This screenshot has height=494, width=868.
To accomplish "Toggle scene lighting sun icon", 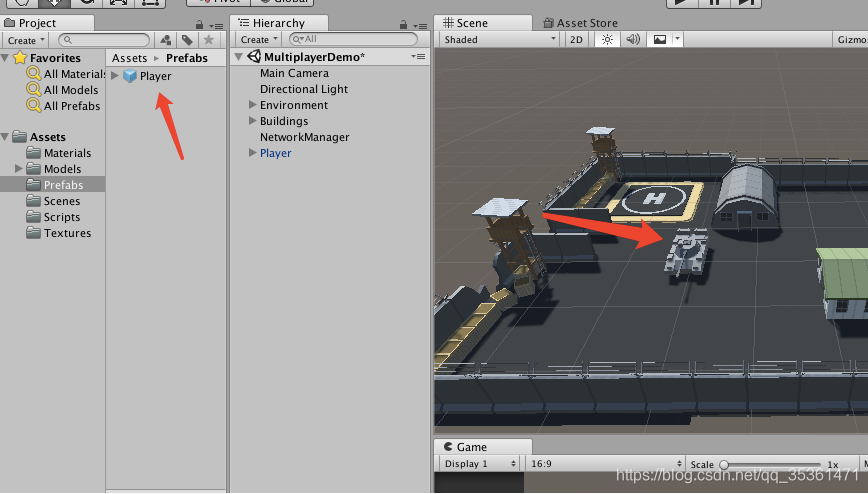I will coord(607,39).
